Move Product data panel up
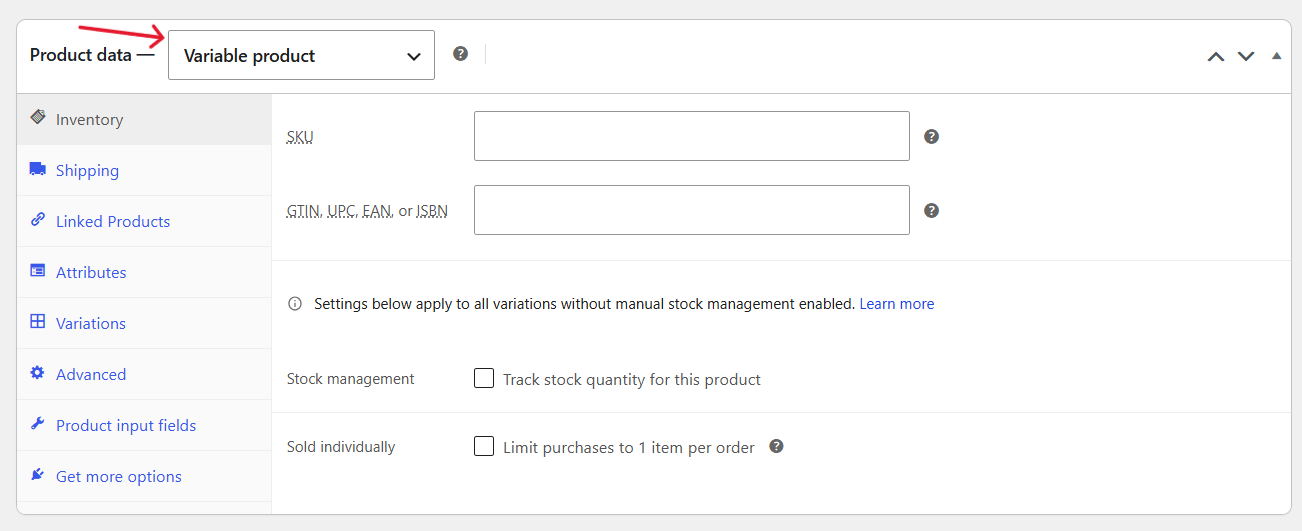Viewport: 1302px width, 531px height. (1216, 56)
